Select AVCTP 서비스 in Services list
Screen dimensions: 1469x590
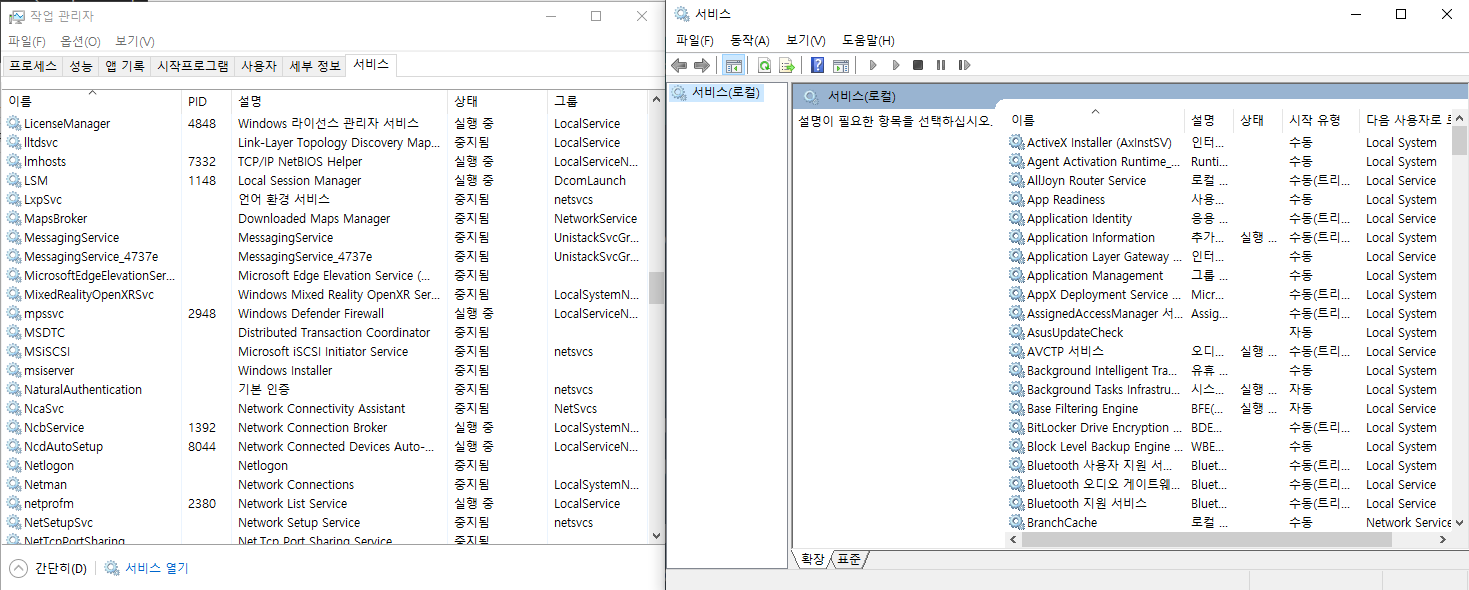(1229, 351)
